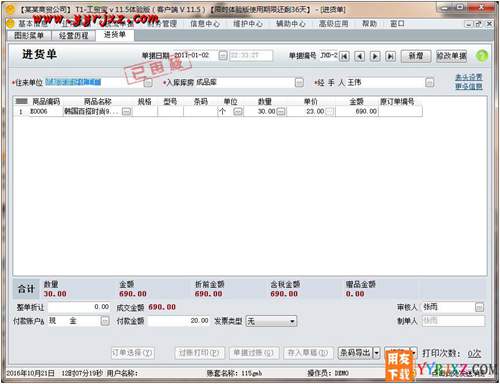
Task: Click the 型号 column header
Action: click(x=170, y=101)
